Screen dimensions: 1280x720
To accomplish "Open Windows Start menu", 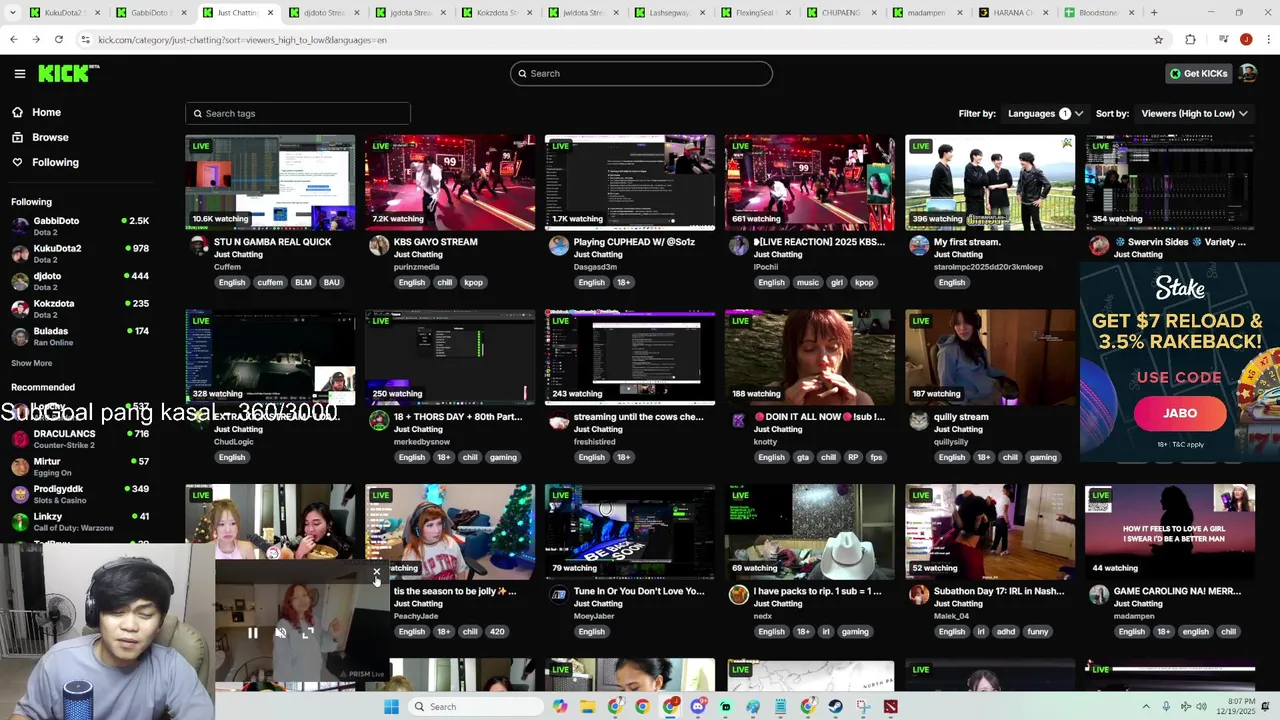I will tap(391, 707).
